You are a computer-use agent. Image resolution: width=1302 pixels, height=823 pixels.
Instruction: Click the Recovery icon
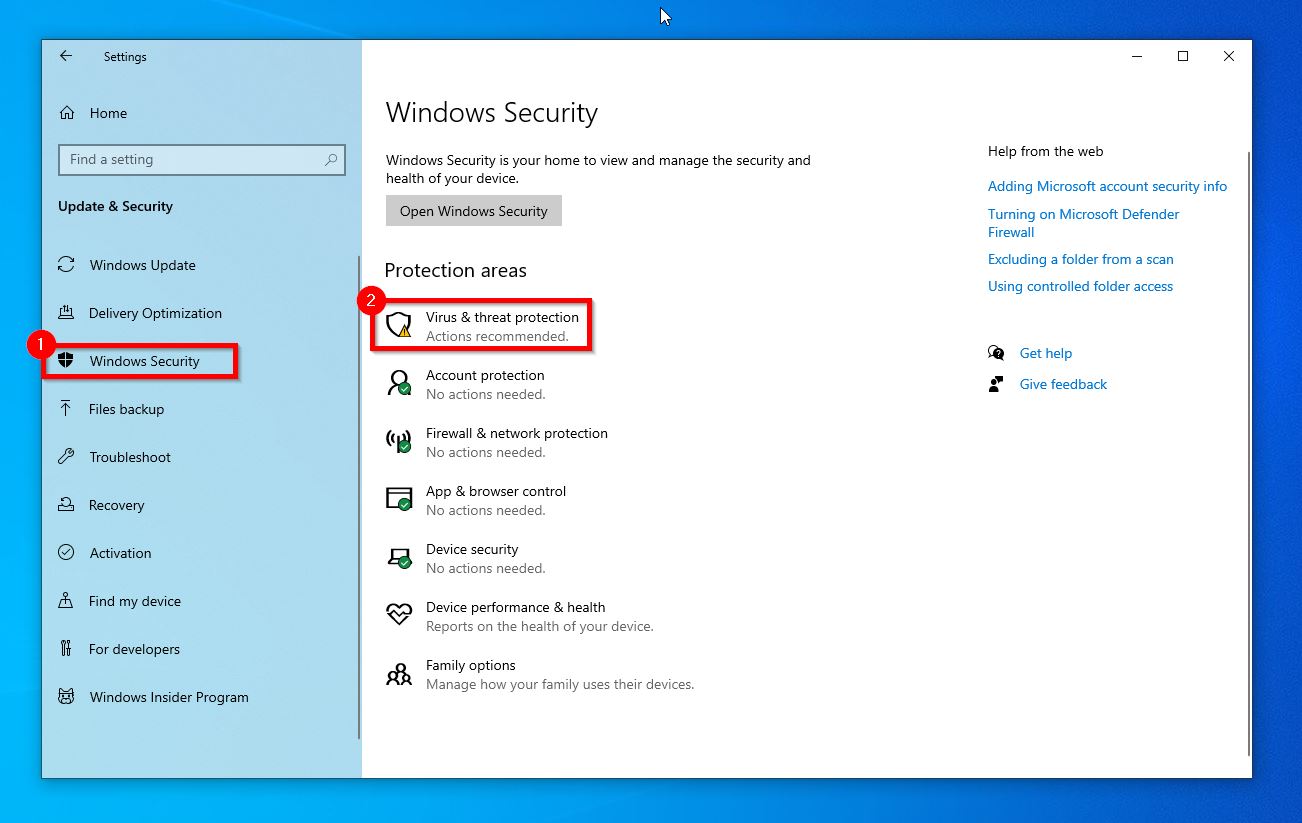(x=66, y=505)
